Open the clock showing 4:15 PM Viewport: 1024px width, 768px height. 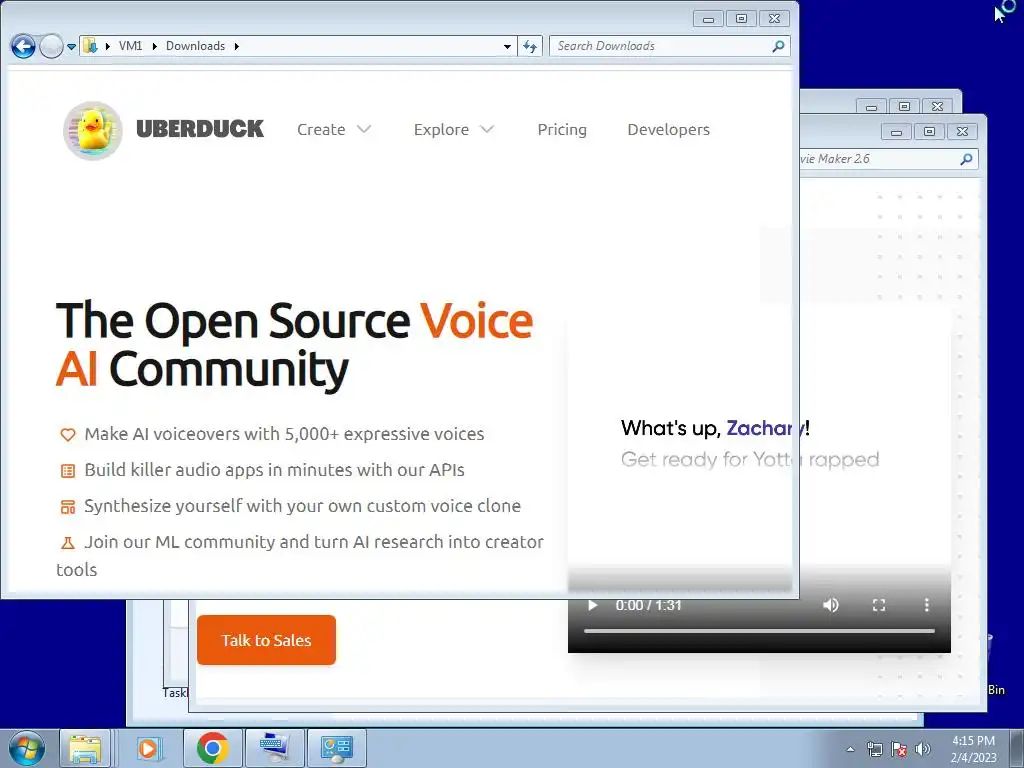(x=973, y=748)
